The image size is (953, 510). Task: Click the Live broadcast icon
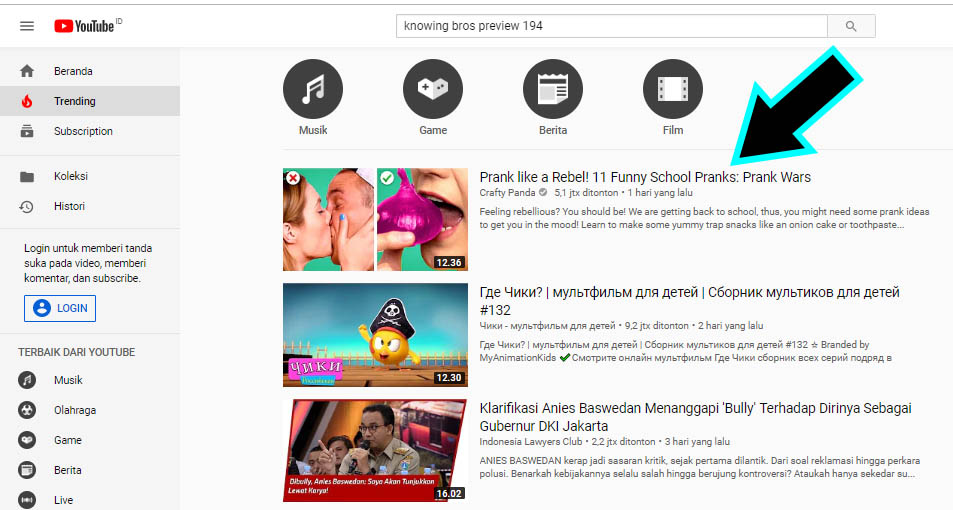(27, 500)
